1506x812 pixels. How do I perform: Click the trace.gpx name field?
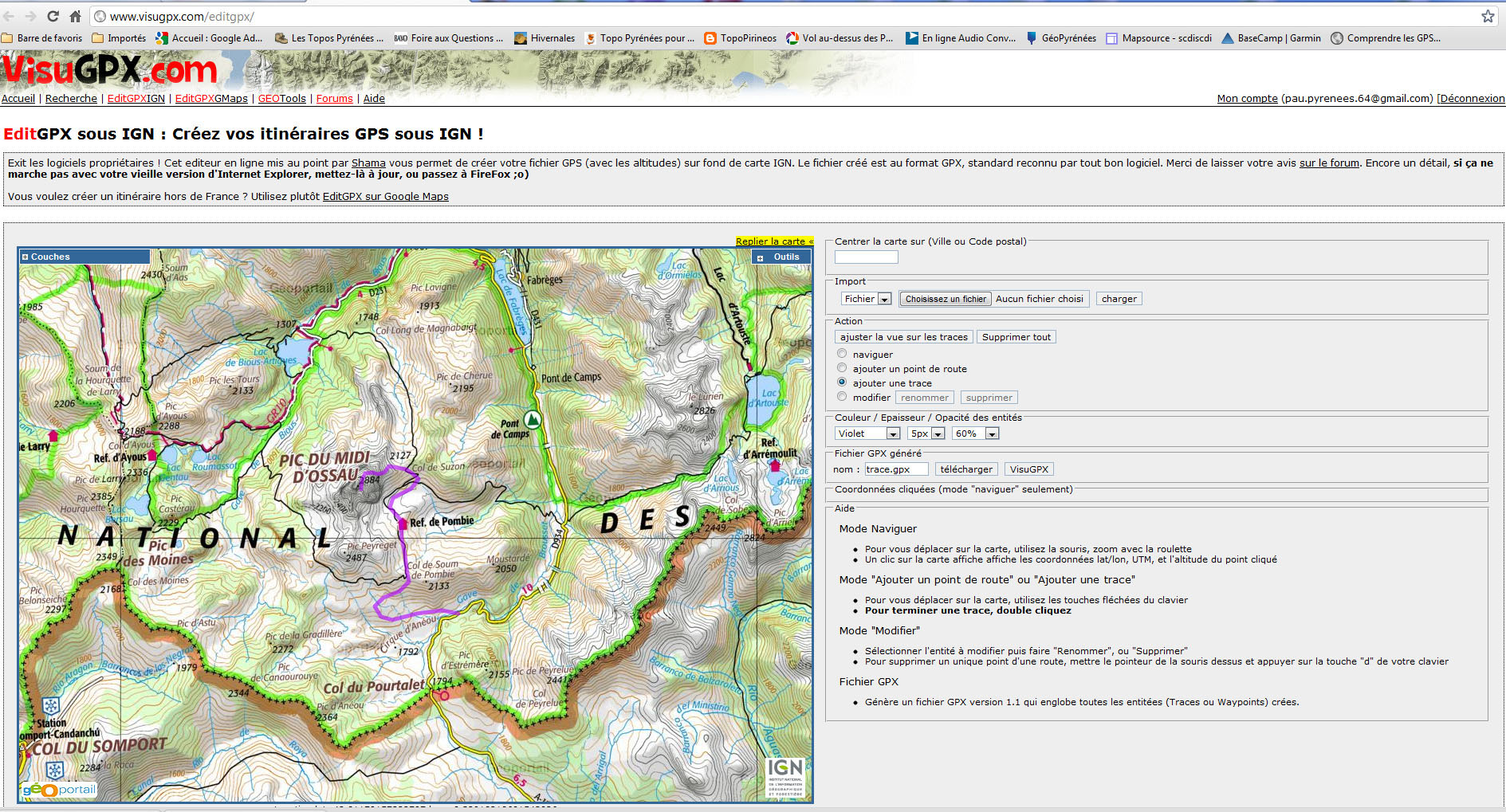[x=896, y=469]
